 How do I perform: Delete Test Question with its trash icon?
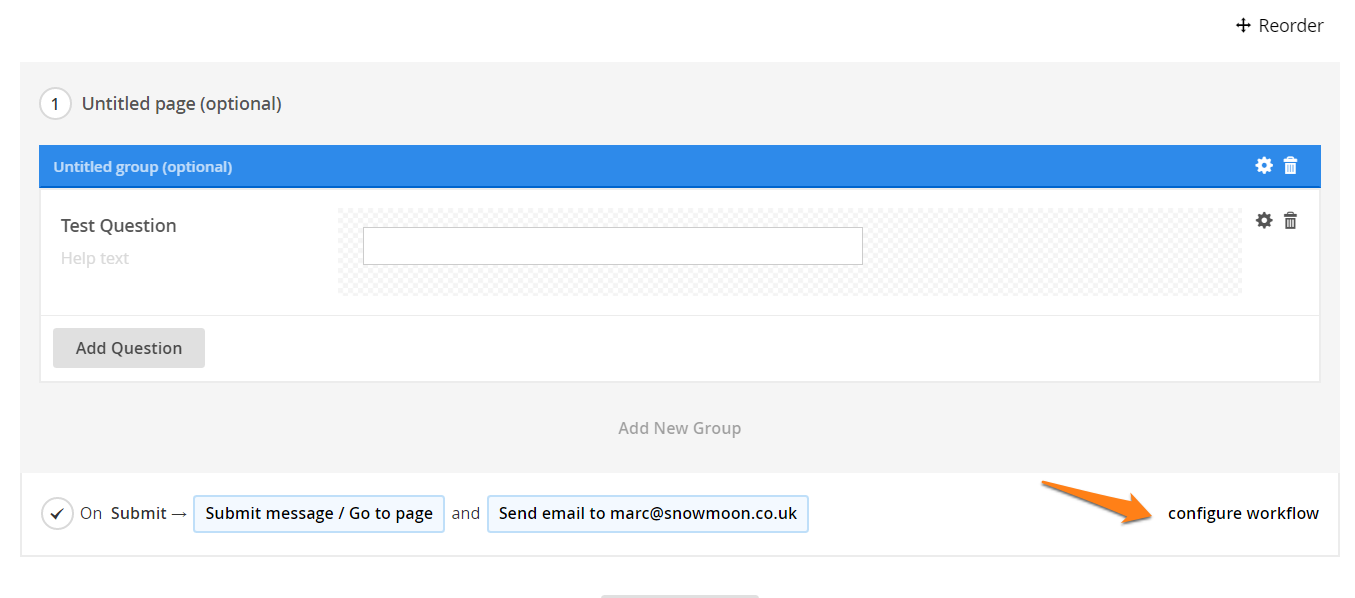1291,221
